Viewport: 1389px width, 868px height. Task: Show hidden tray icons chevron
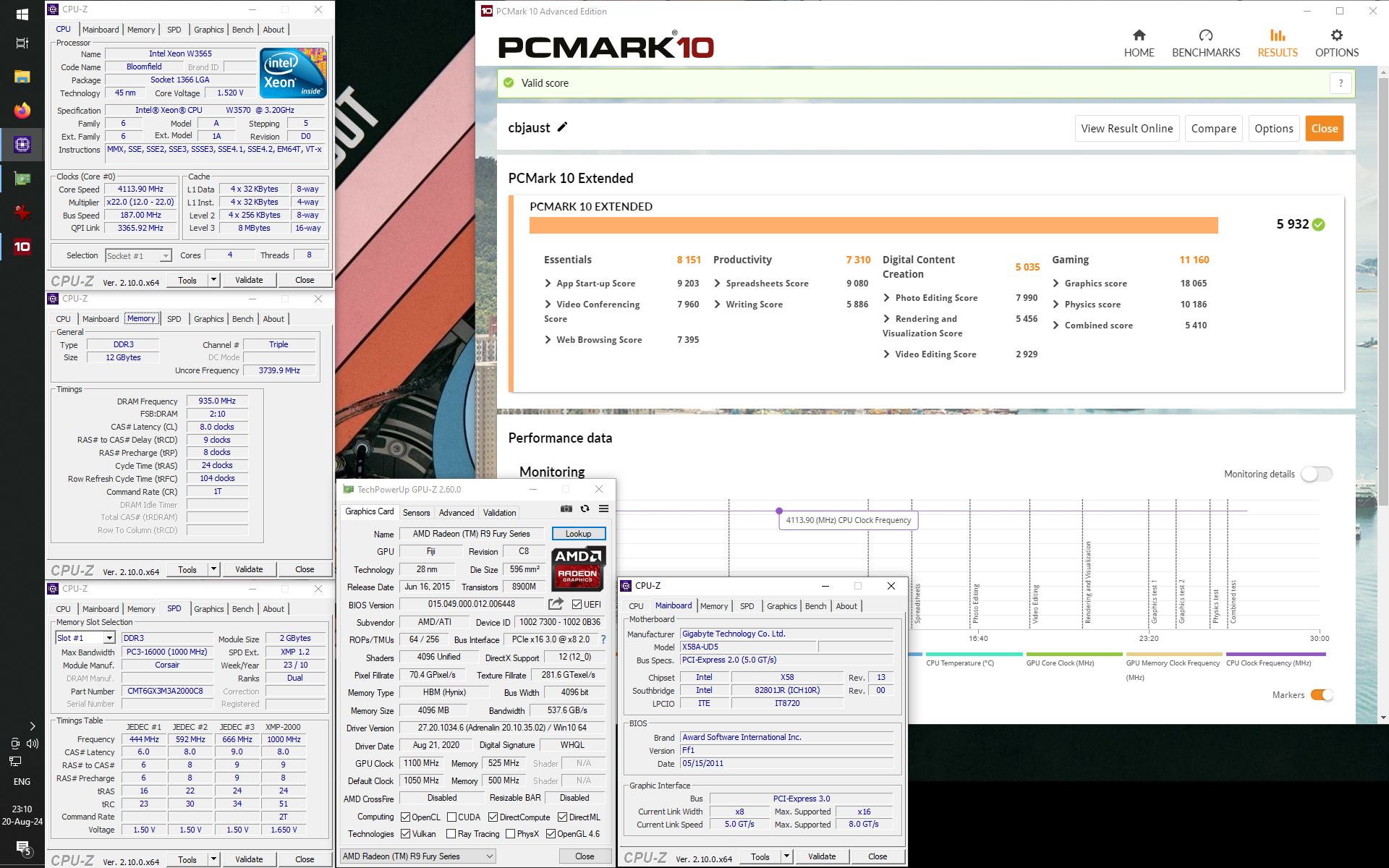pos(33,726)
